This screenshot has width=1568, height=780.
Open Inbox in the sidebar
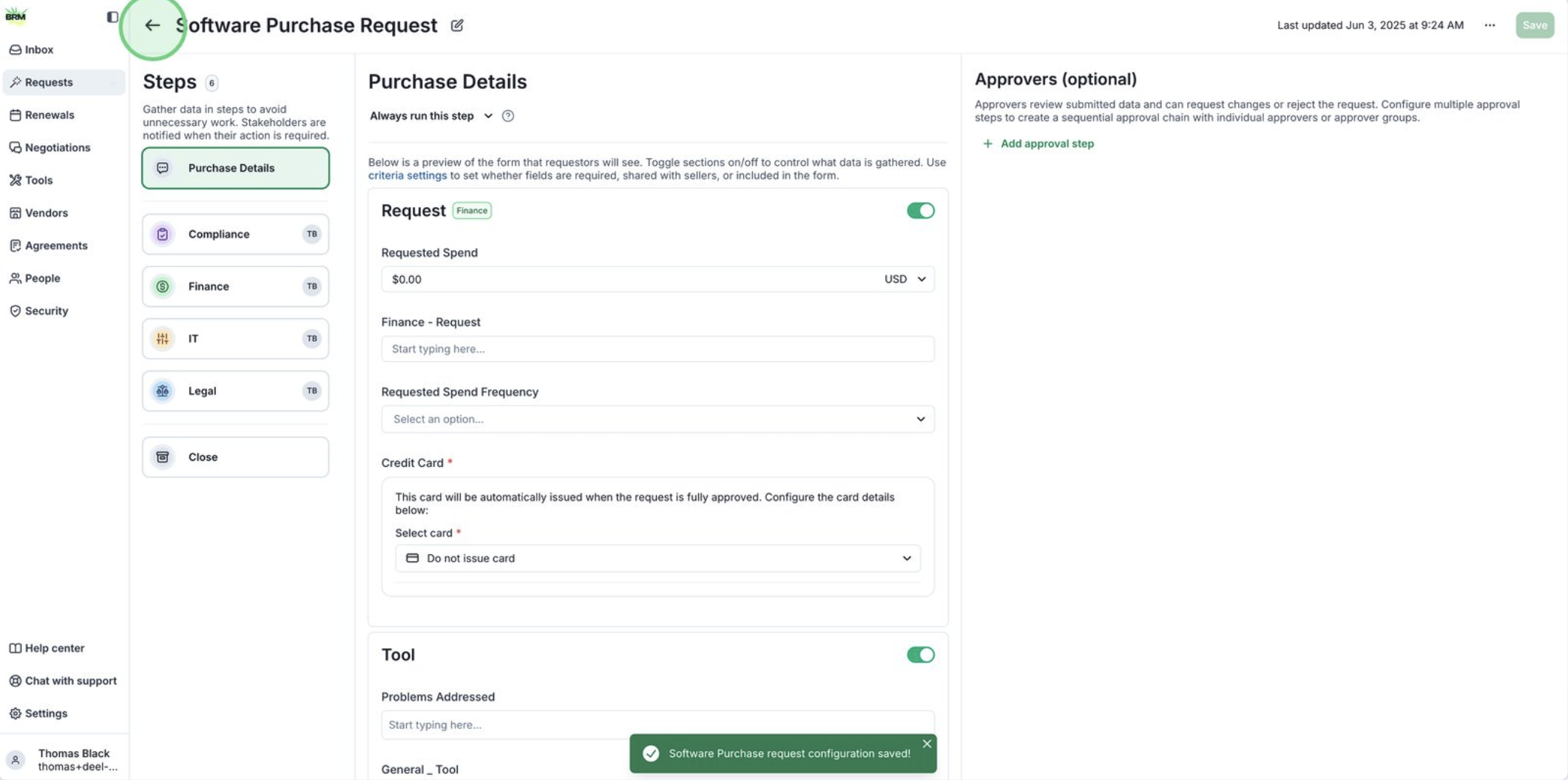click(x=64, y=50)
